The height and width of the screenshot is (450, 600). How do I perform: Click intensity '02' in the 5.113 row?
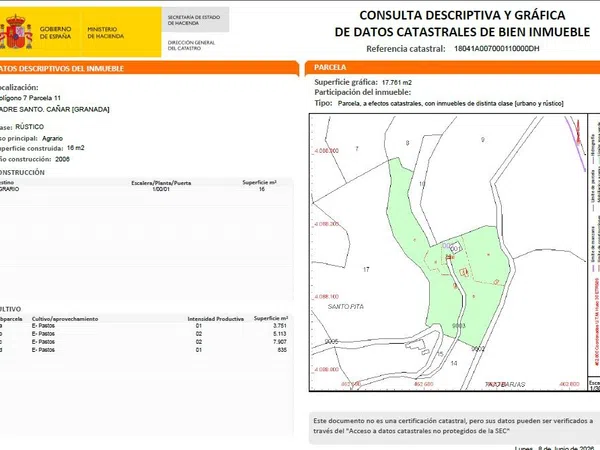point(199,334)
